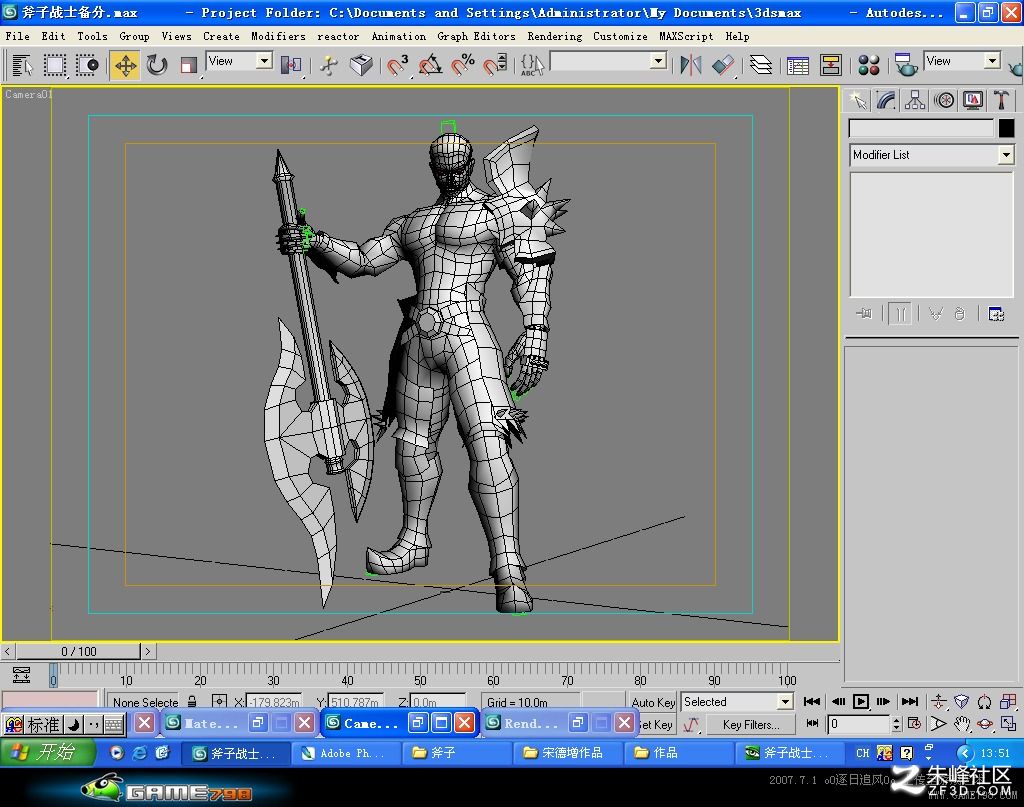Screen dimensions: 1024x807
Task: Toggle the Mini Curve Editor on track bar
Action: (21, 674)
